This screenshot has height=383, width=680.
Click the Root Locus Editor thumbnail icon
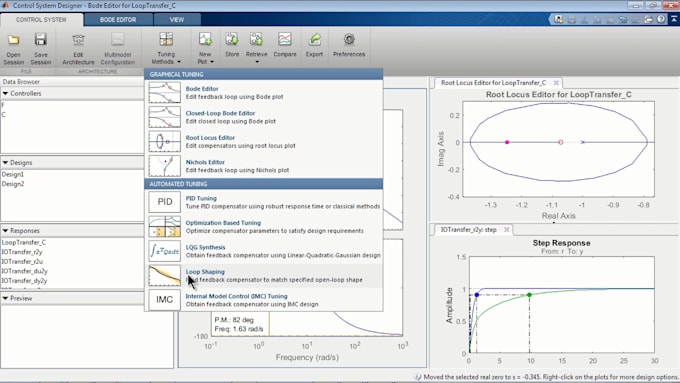(x=164, y=141)
